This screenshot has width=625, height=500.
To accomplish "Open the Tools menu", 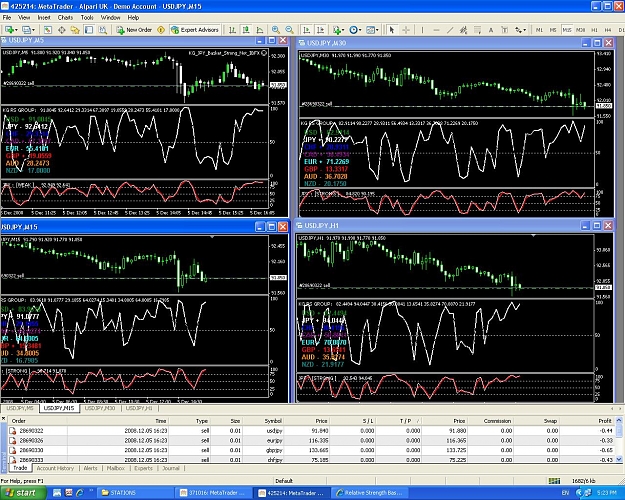I will (x=87, y=18).
